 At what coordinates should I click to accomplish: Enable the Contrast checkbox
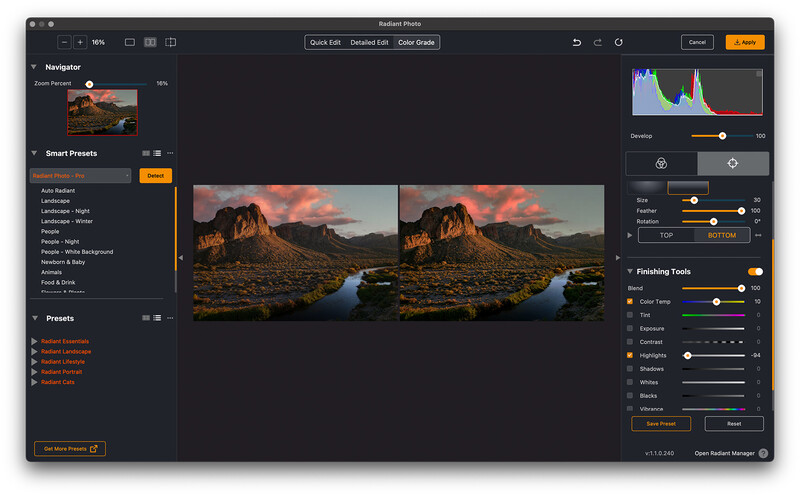pyautogui.click(x=630, y=342)
